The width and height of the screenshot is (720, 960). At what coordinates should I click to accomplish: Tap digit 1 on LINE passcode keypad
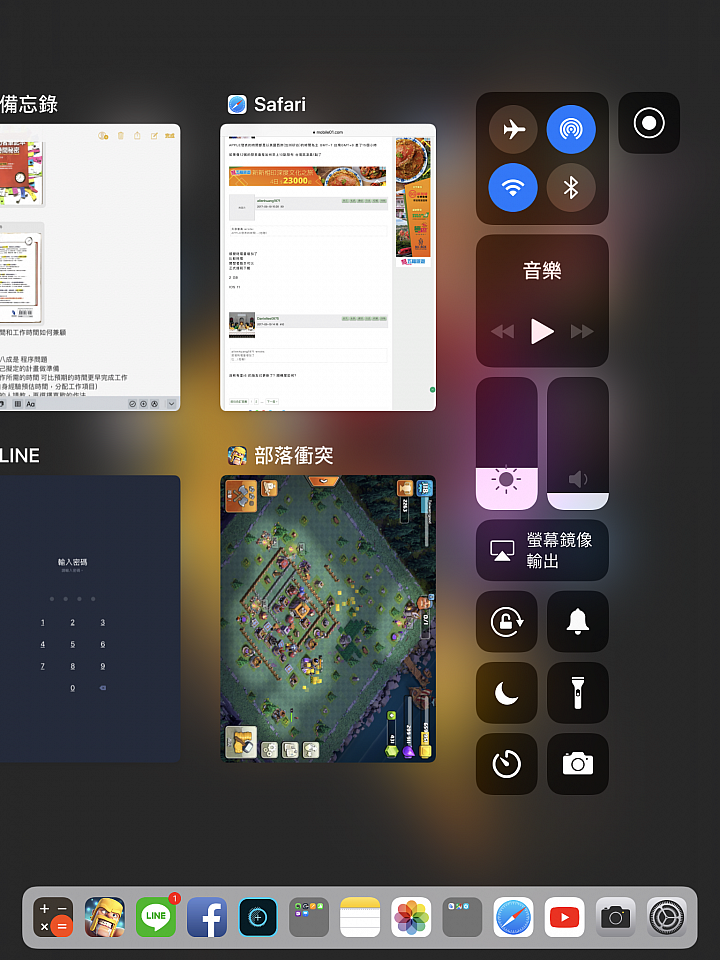(42, 622)
